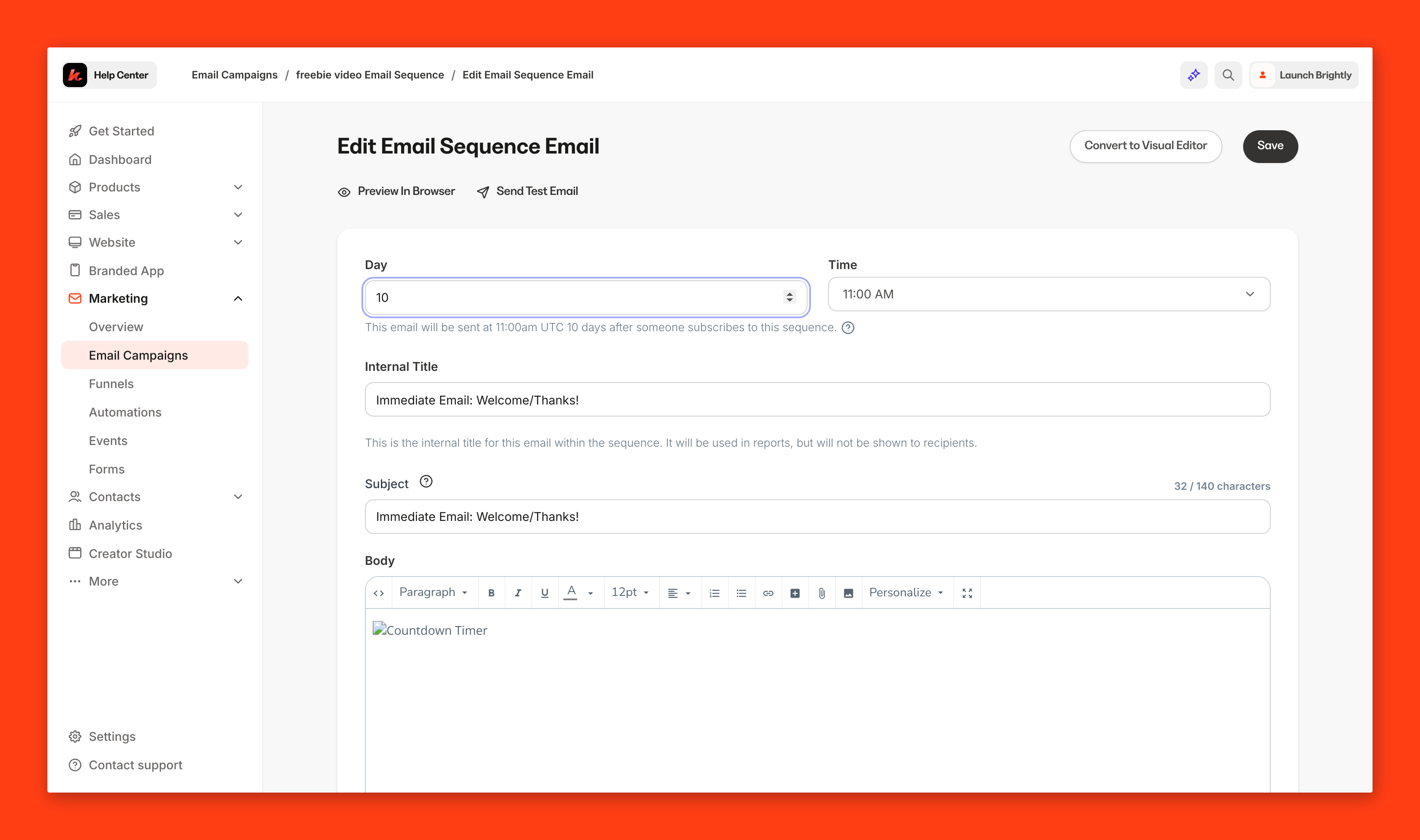Toggle bold formatting in body editor
1420x840 pixels.
point(491,592)
